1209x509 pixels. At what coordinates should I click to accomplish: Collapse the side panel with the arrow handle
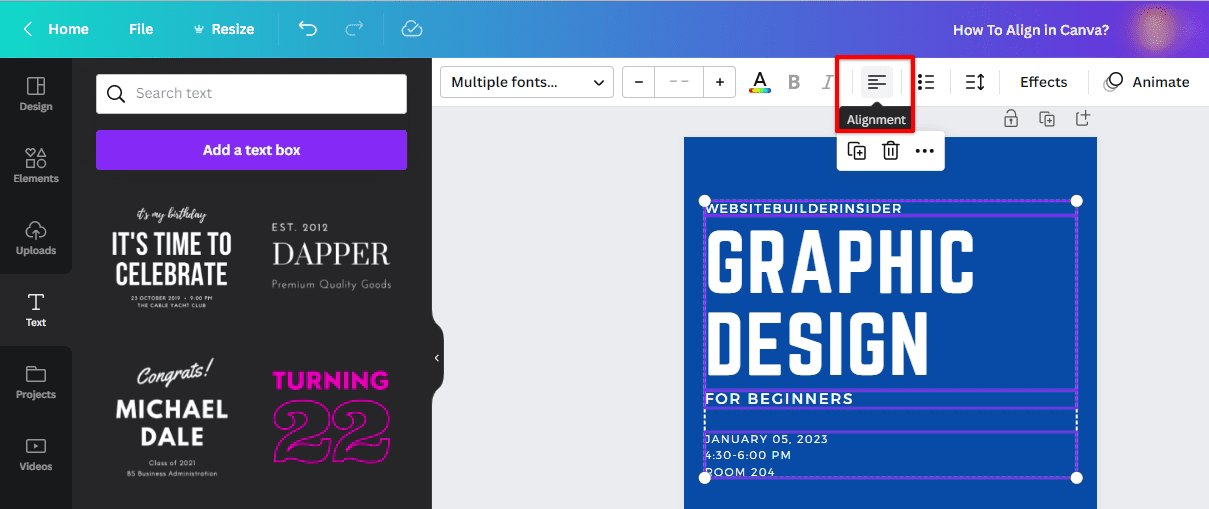coord(436,358)
